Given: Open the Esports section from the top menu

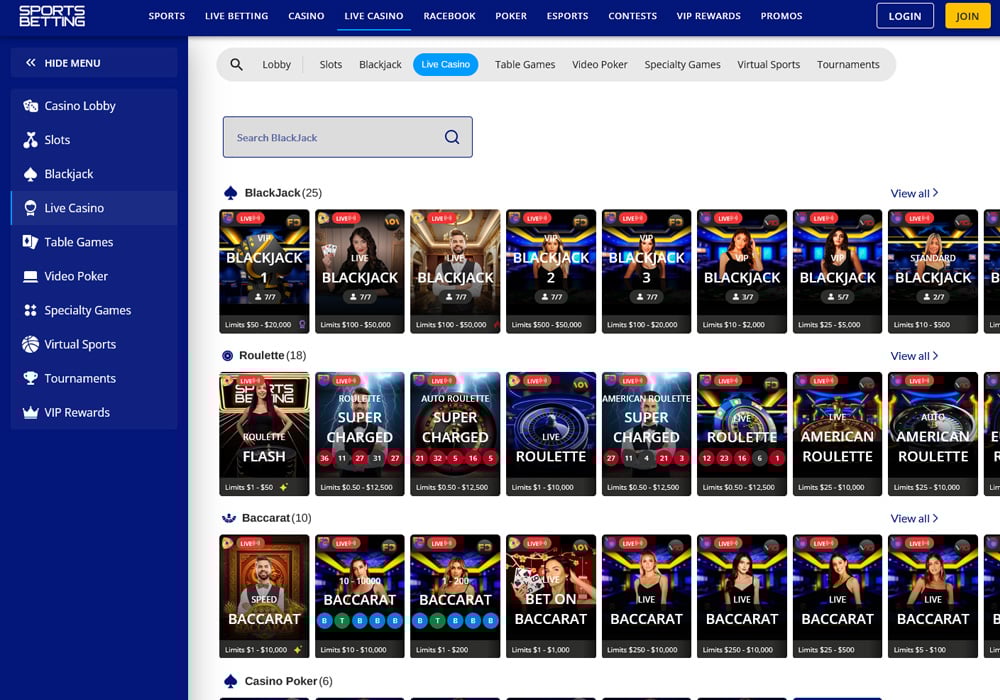Looking at the screenshot, I should [567, 16].
